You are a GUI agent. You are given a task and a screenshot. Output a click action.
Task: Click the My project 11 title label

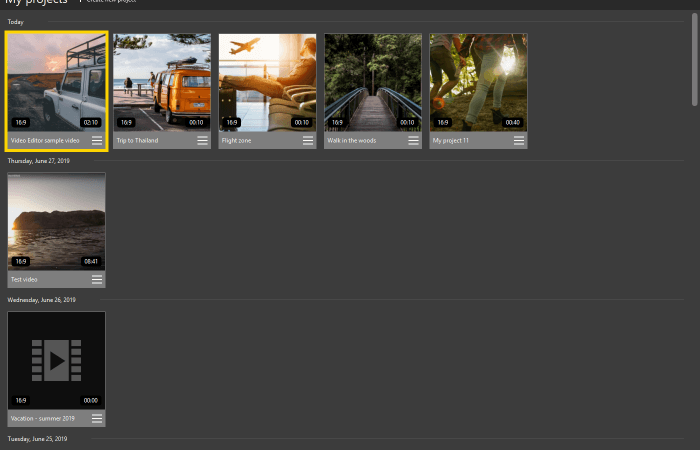point(451,141)
